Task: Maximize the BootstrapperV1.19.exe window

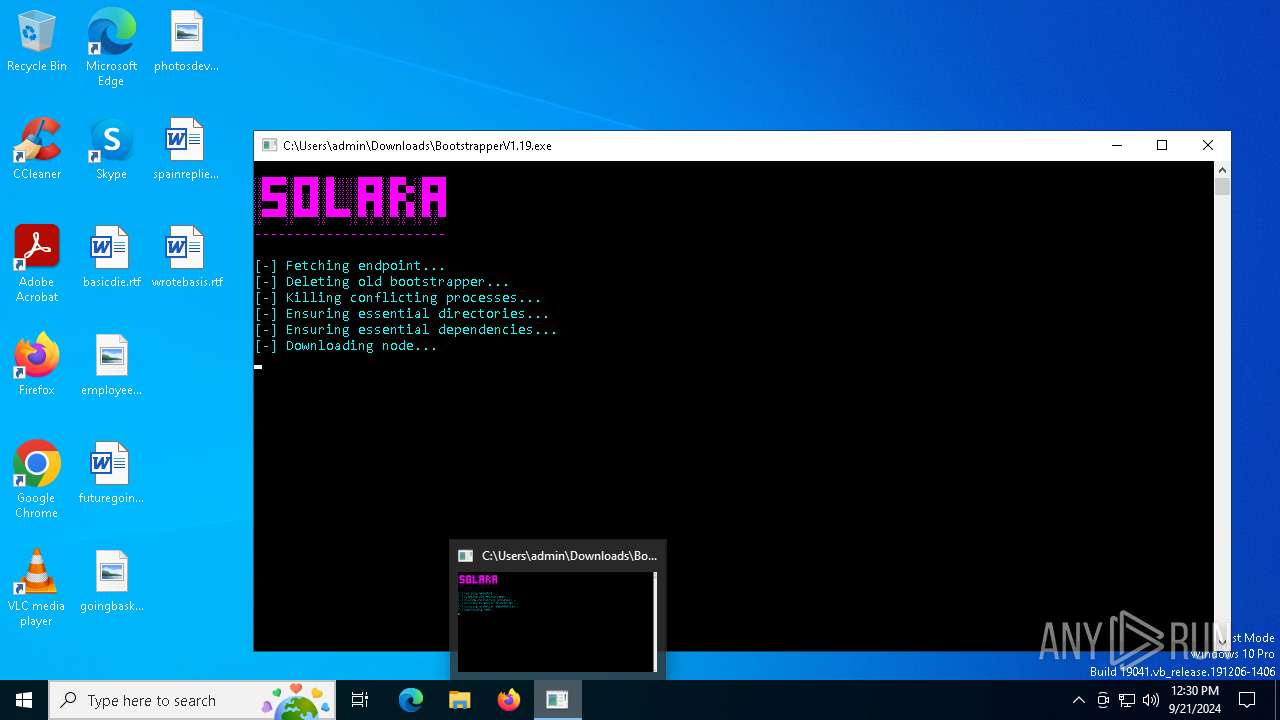Action: pos(1162,145)
